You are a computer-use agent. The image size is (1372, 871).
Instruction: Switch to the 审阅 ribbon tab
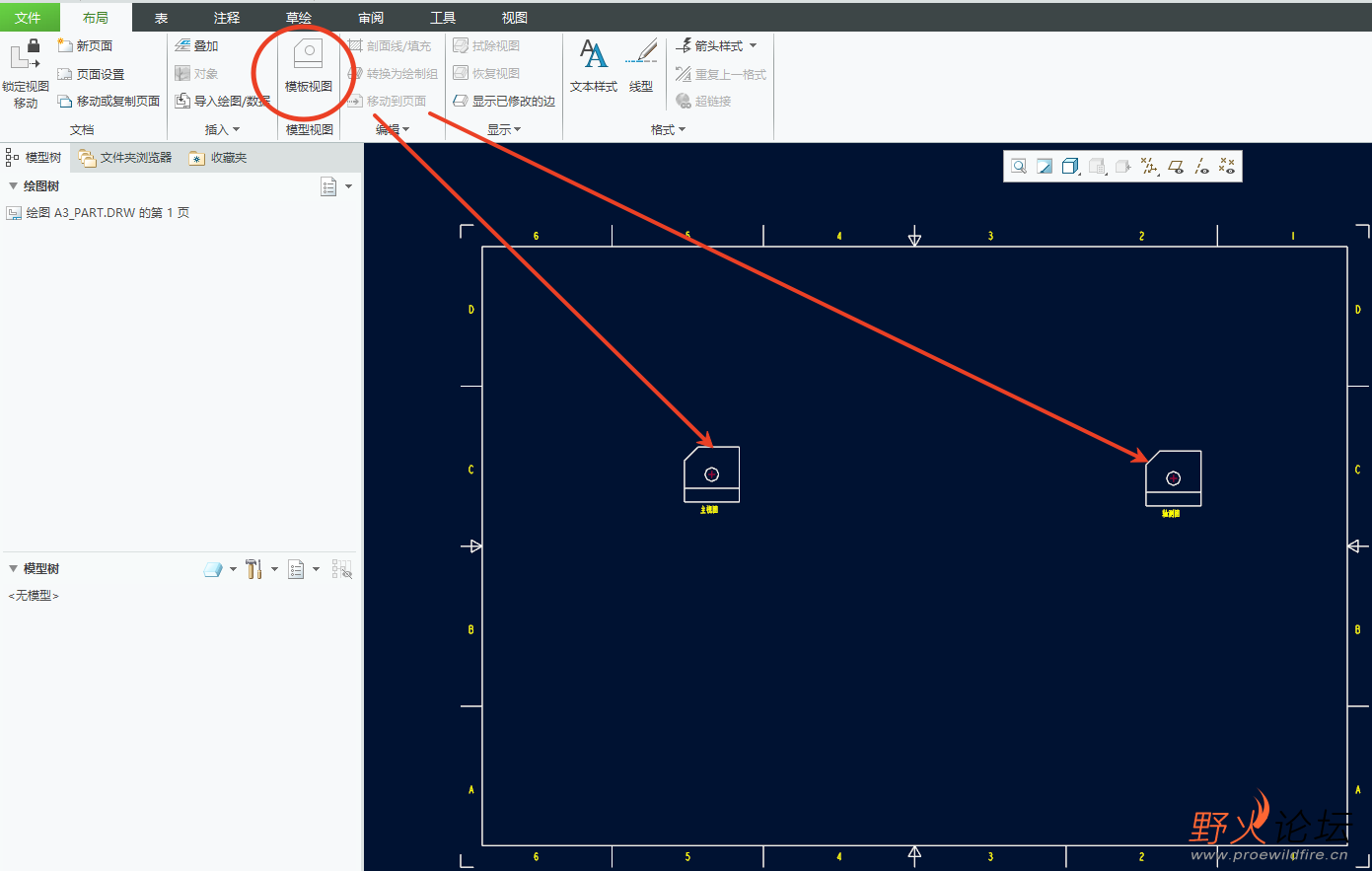(371, 17)
